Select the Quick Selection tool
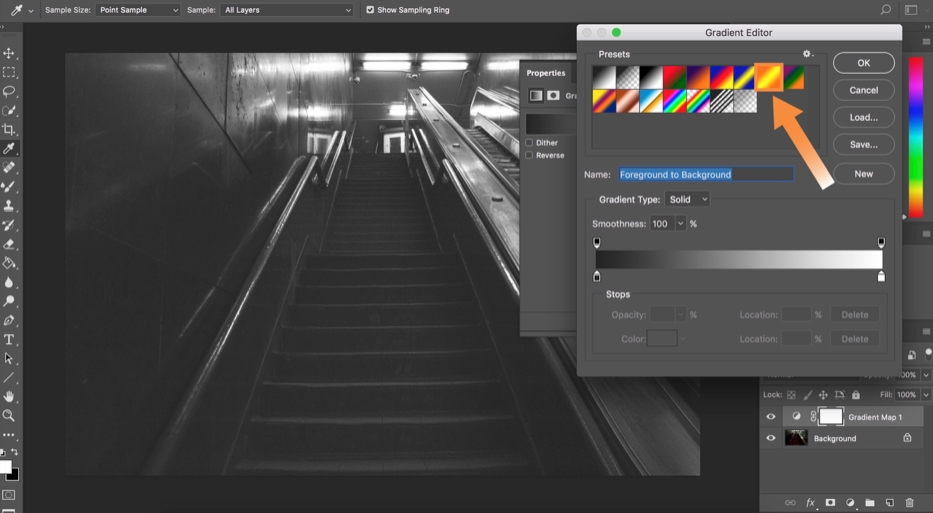The image size is (933, 513). (x=9, y=111)
